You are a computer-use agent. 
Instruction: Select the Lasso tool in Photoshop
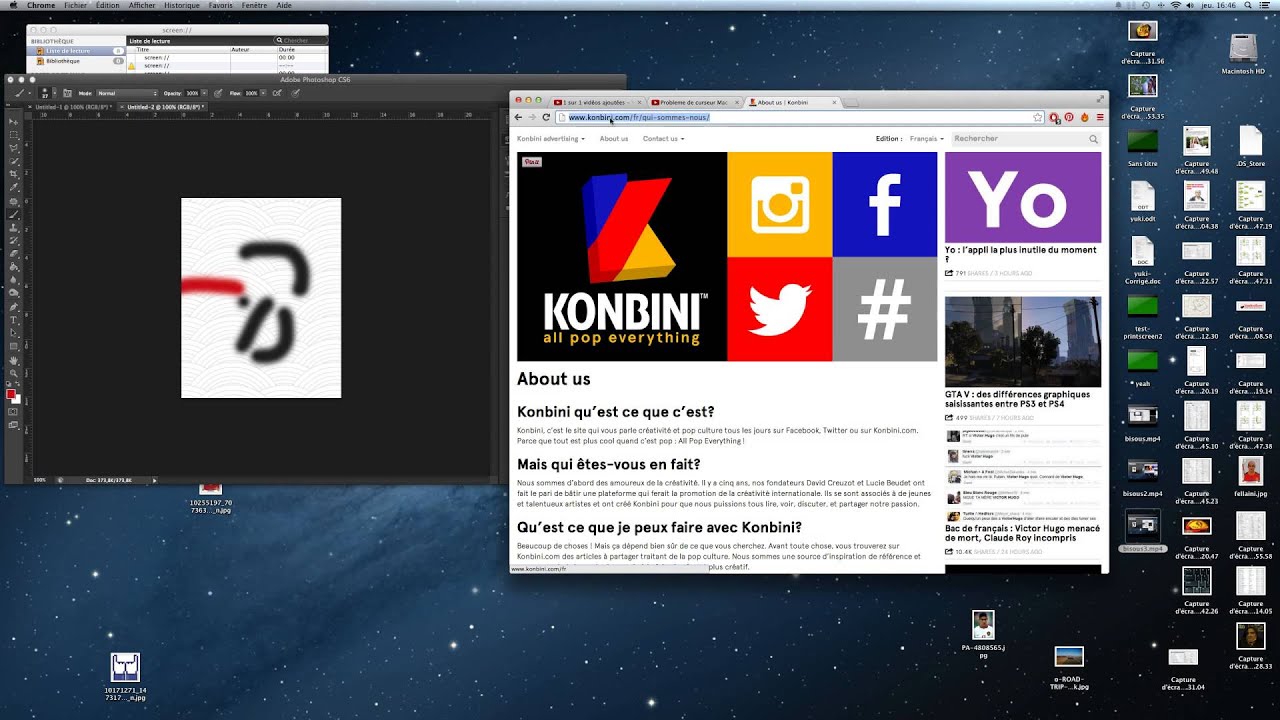pyautogui.click(x=13, y=148)
